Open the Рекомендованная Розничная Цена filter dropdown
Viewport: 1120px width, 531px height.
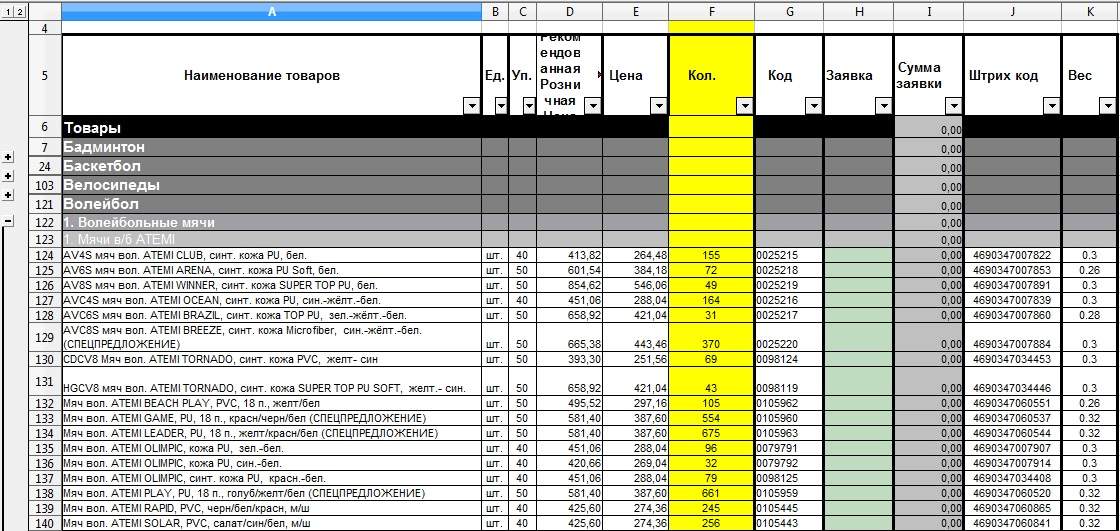click(x=593, y=106)
